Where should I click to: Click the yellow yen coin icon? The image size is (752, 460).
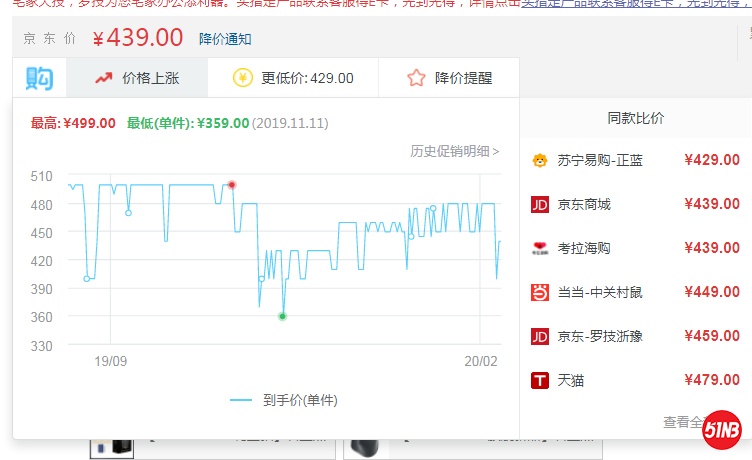tap(243, 78)
